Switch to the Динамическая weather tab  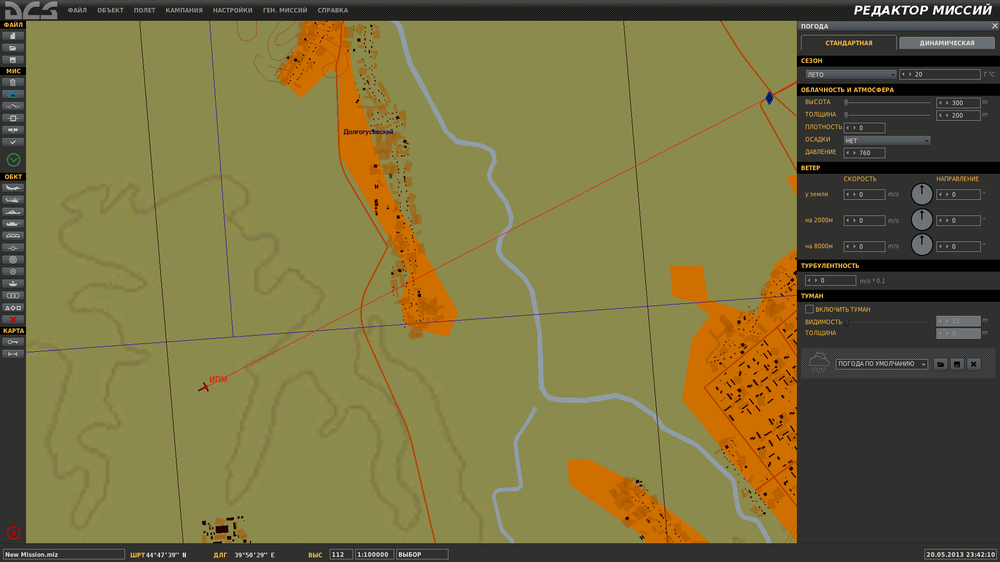click(947, 43)
